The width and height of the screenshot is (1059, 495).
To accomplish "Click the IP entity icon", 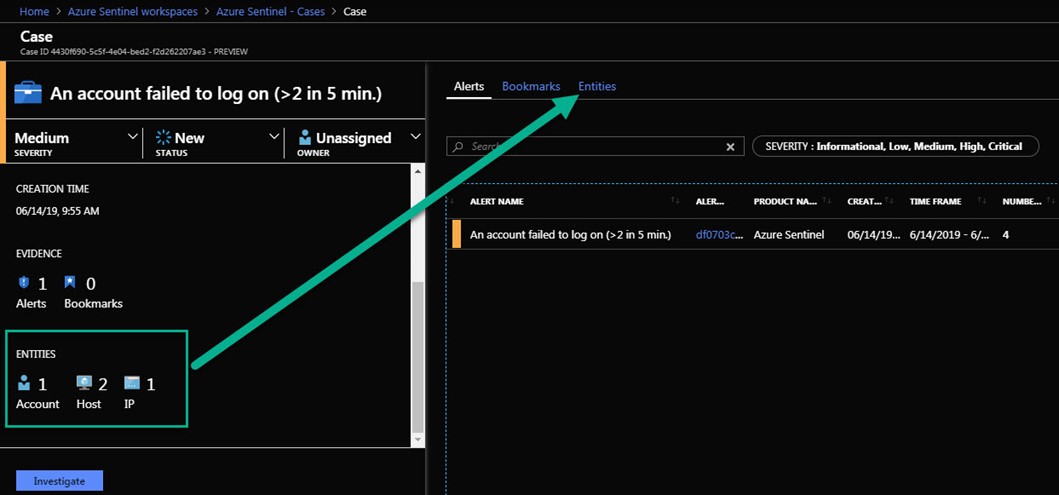I will pyautogui.click(x=132, y=383).
